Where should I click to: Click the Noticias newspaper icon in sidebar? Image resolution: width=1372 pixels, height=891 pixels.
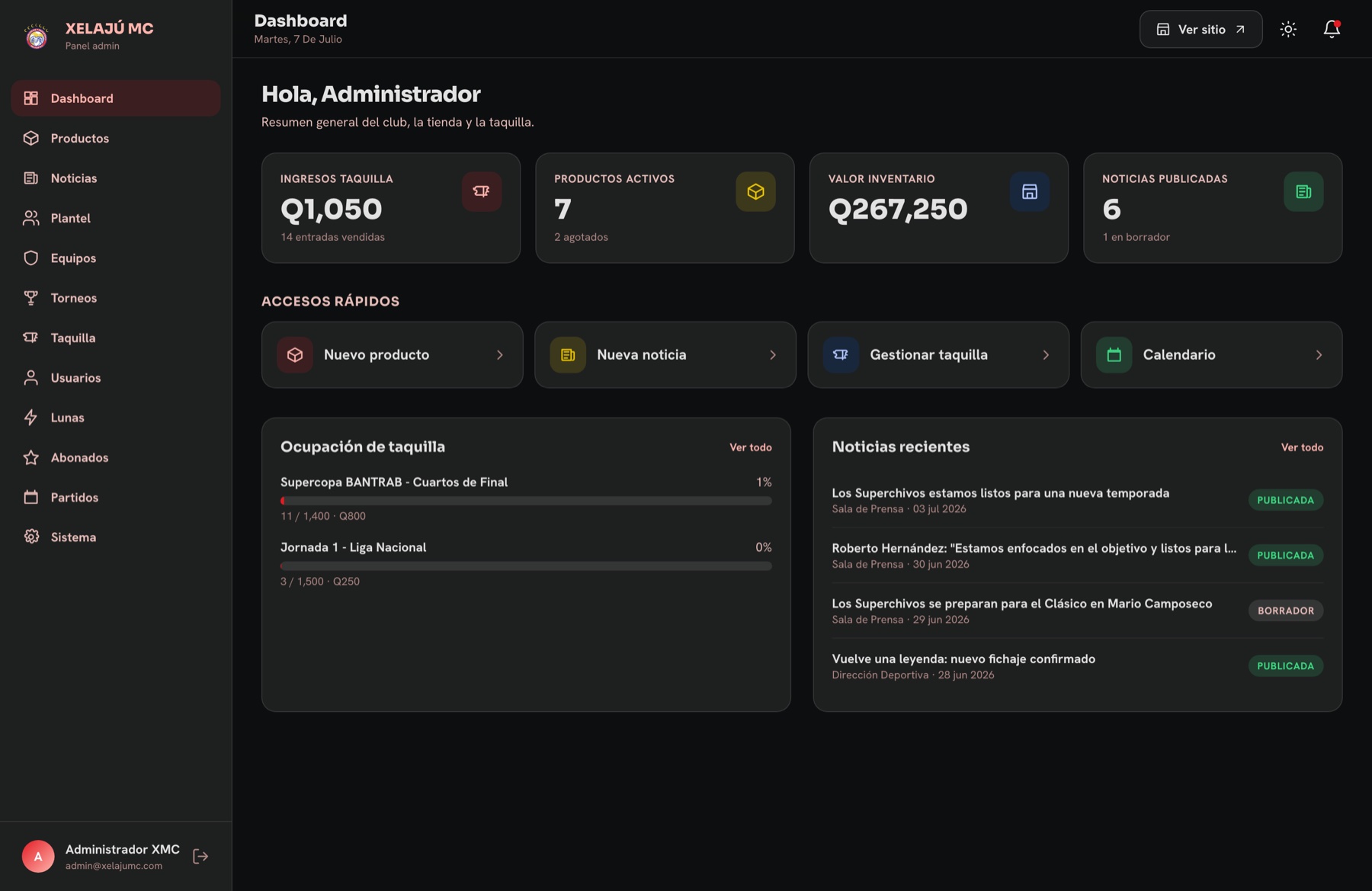(x=31, y=178)
